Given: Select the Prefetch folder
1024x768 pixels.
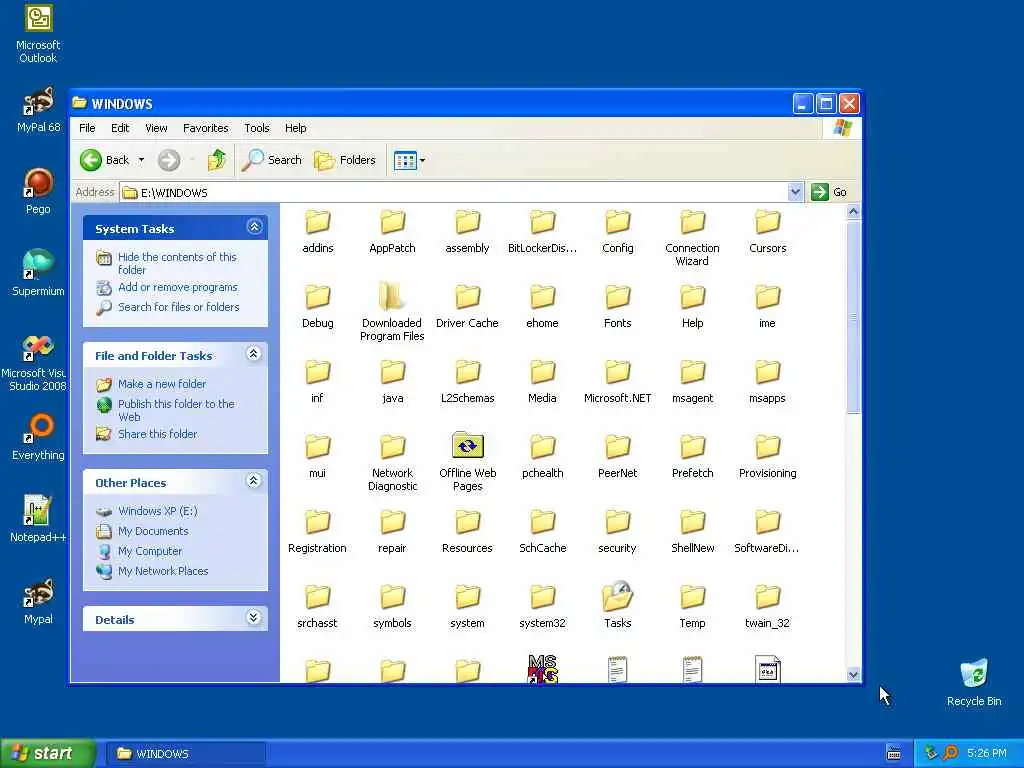Looking at the screenshot, I should pyautogui.click(x=692, y=455).
